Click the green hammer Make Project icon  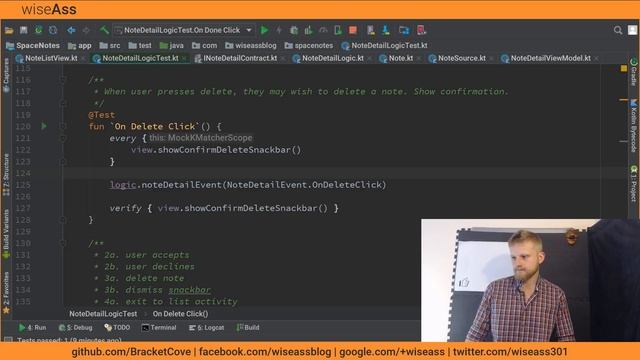(104, 30)
